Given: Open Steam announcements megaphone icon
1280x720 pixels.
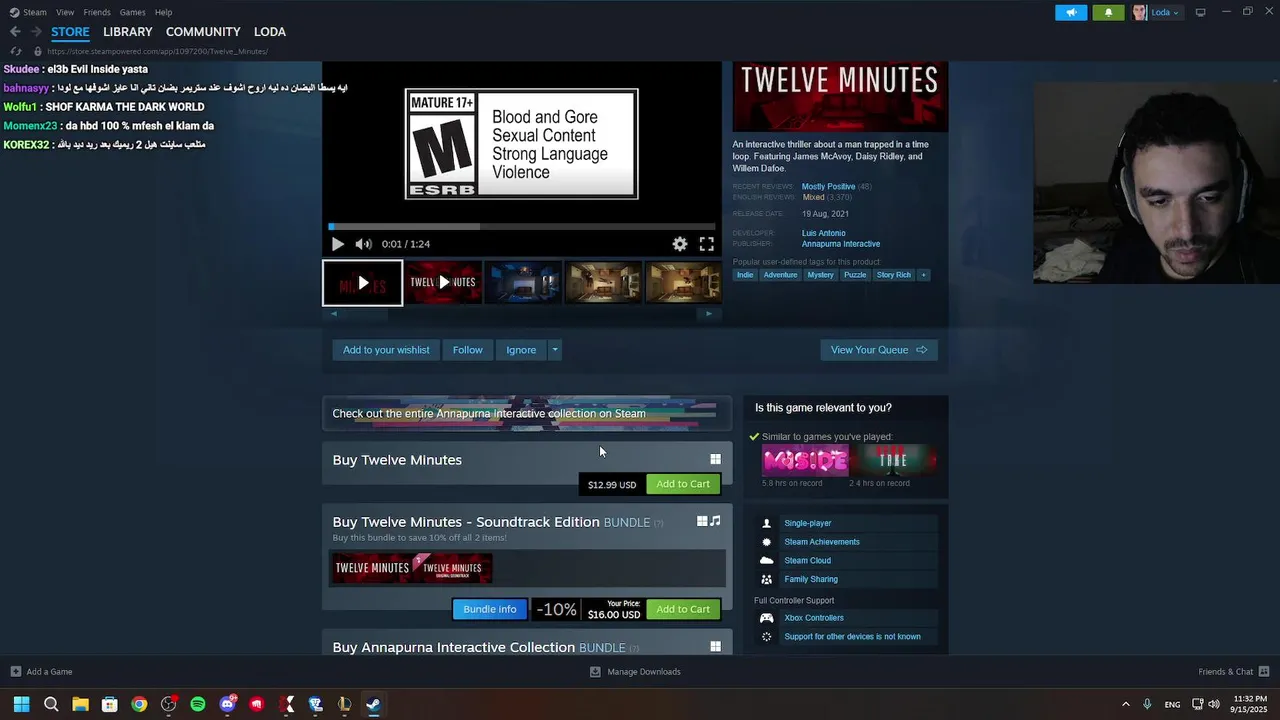Looking at the screenshot, I should coord(1071,12).
